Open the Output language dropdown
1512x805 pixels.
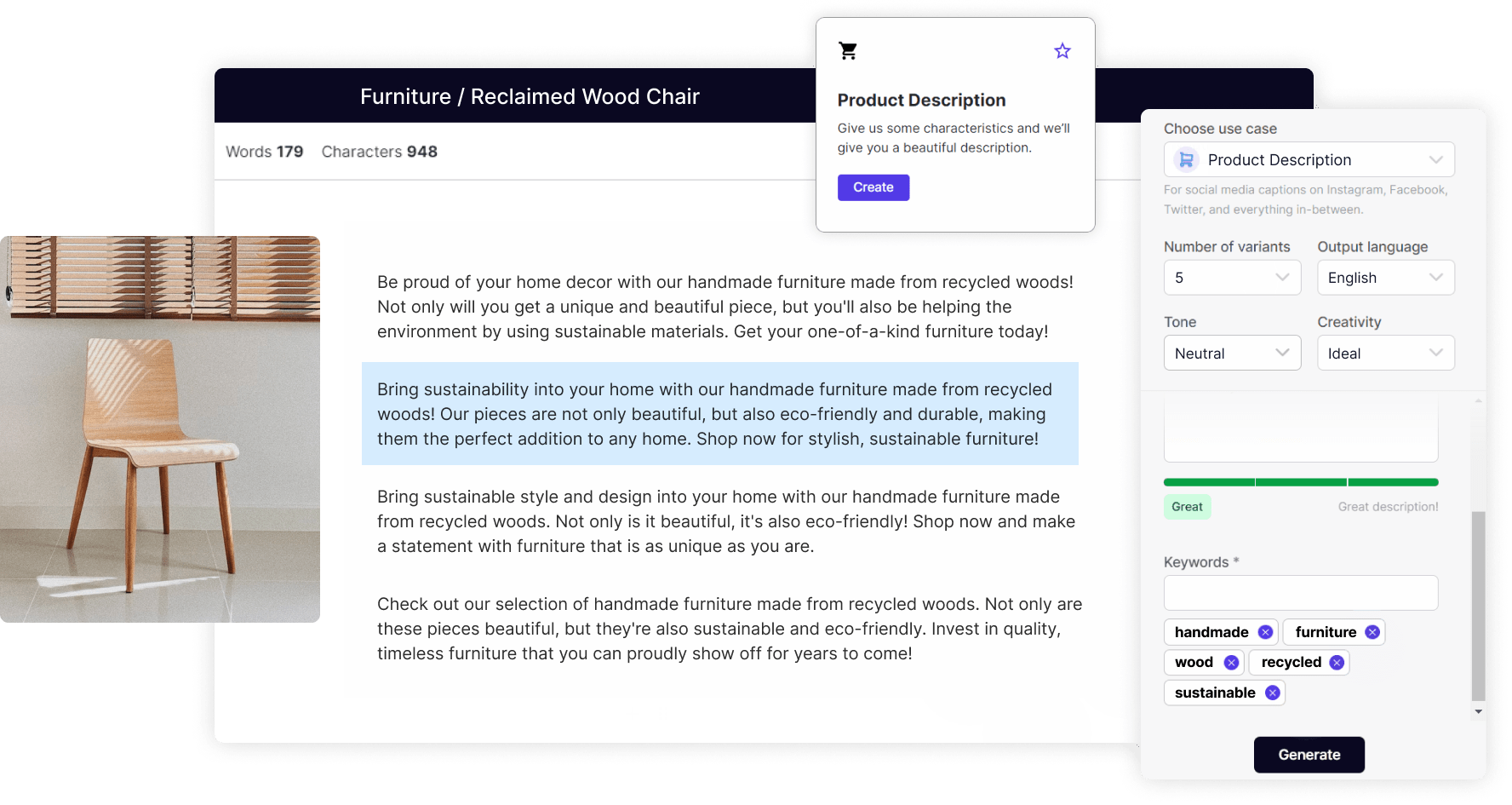point(1386,278)
